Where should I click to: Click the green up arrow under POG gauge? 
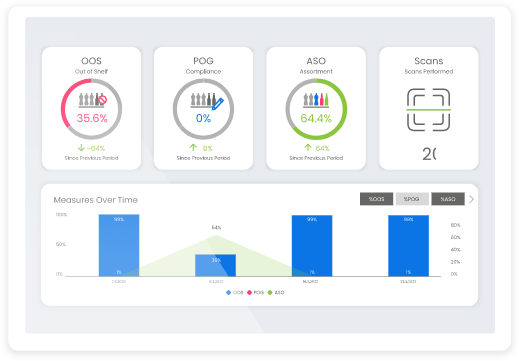pos(193,147)
